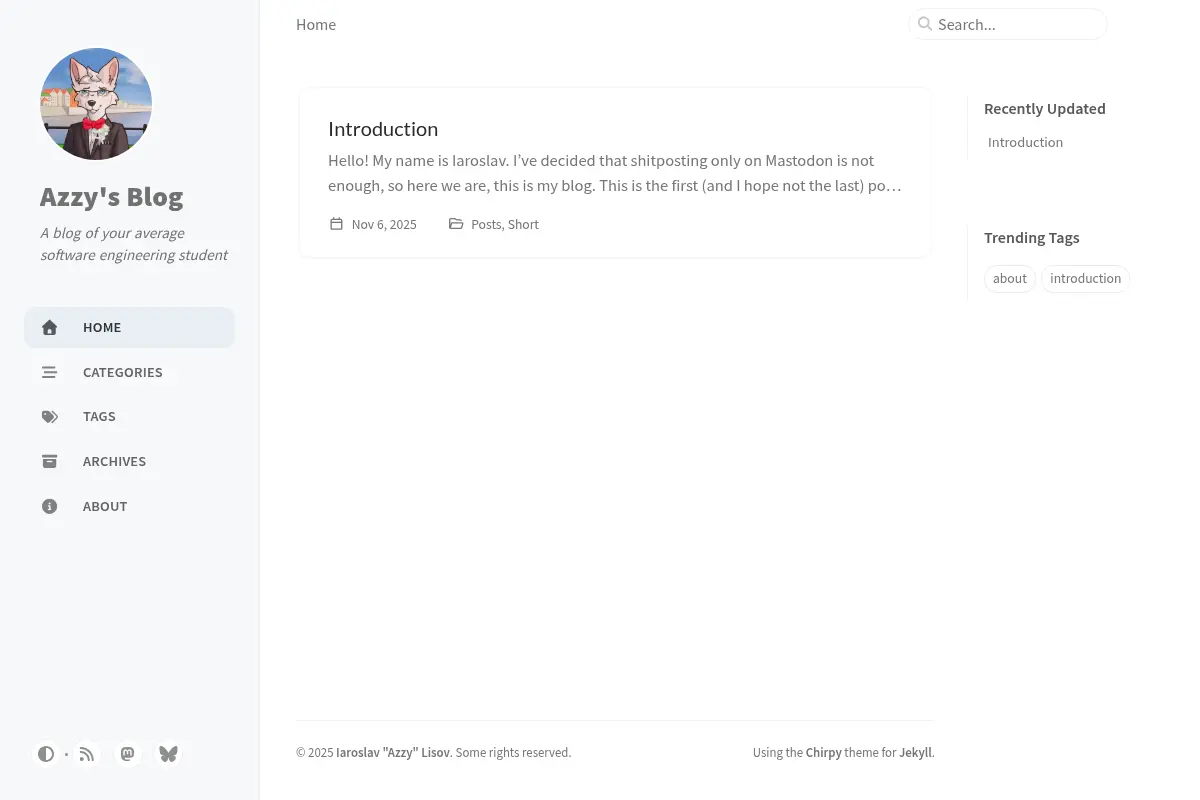Screen dimensions: 1200x800
Task: Click the Categories lines icon
Action: click(49, 372)
